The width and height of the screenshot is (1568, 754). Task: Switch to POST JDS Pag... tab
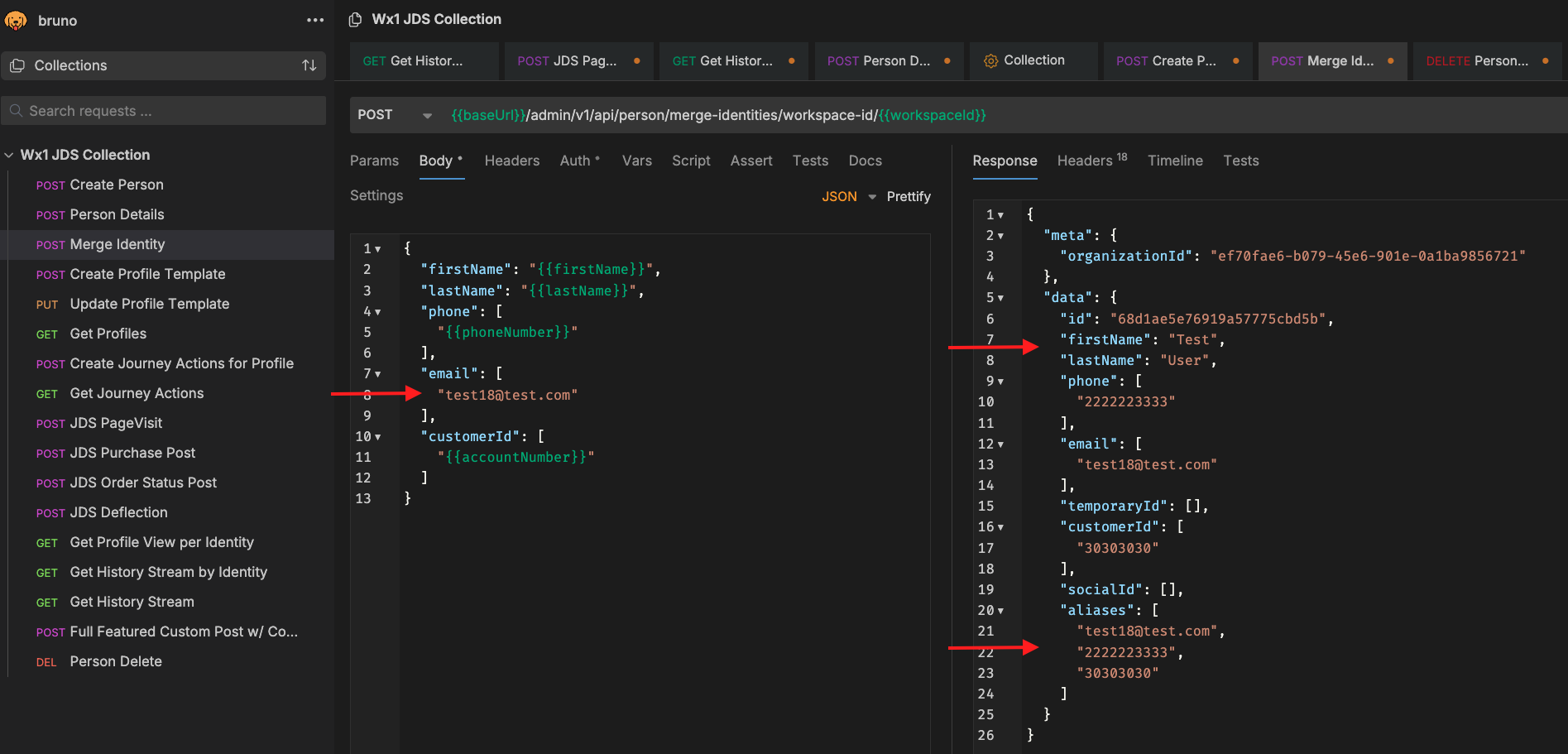579,61
